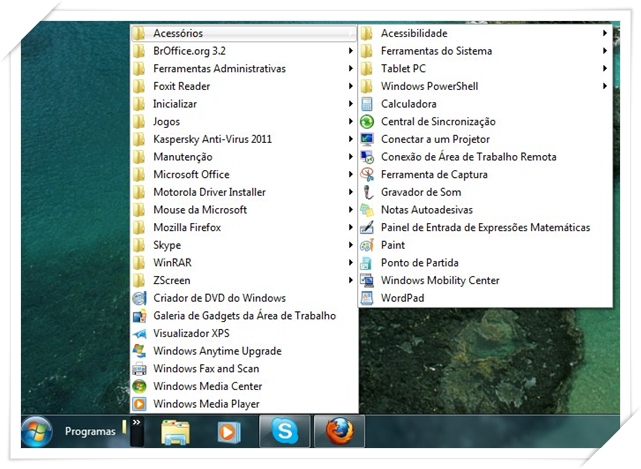The image size is (641, 469).
Task: Select the Skype folder in Programas menu
Action: pyautogui.click(x=244, y=245)
